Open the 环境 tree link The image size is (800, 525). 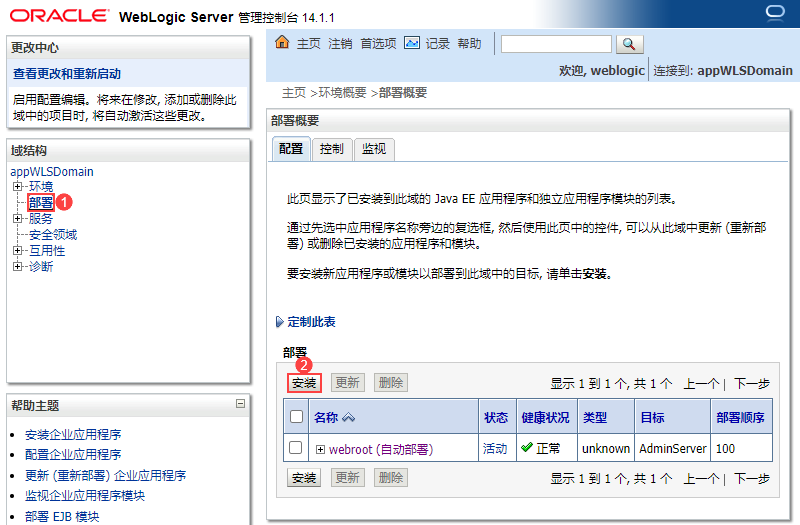(41, 186)
